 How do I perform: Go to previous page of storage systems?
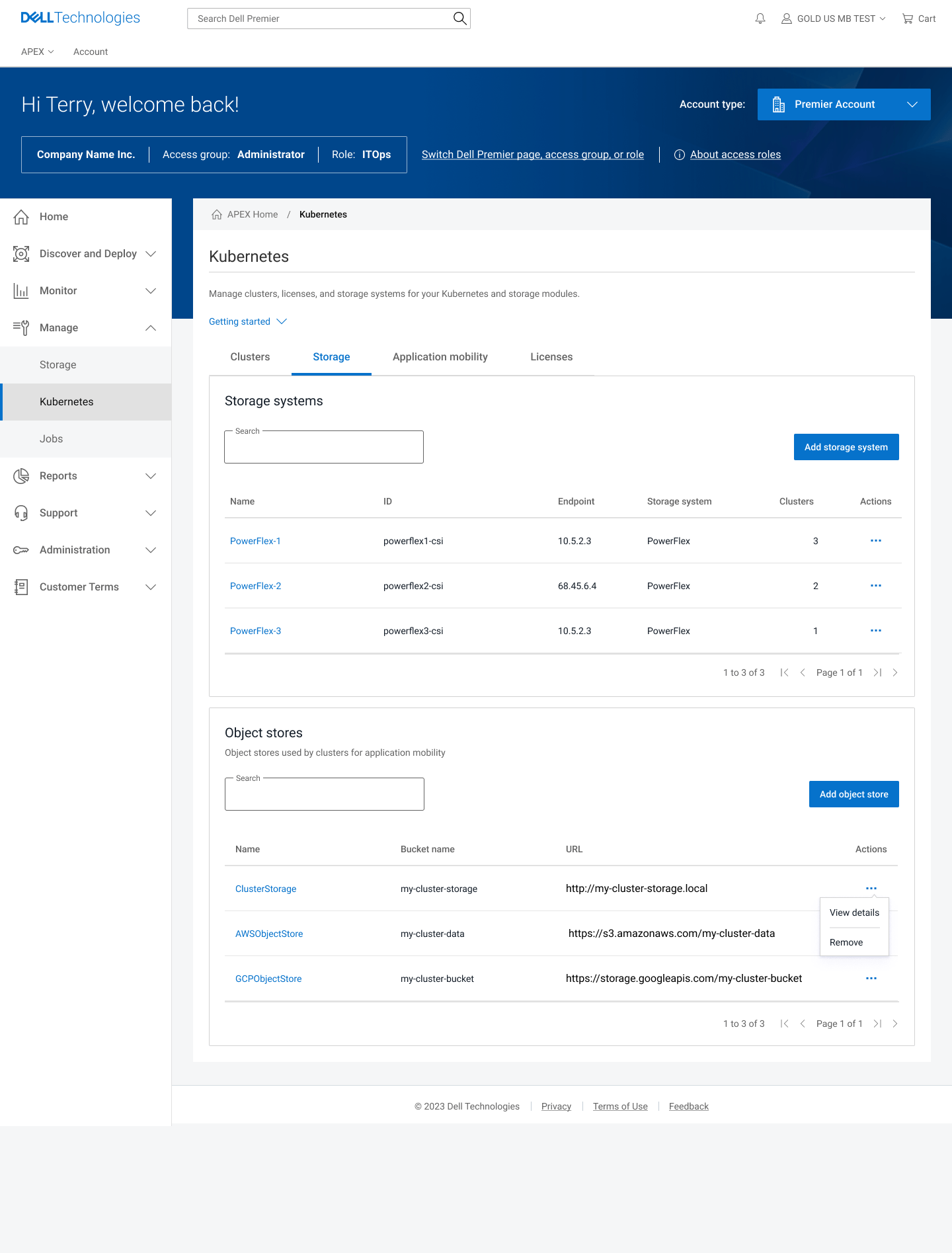click(803, 672)
